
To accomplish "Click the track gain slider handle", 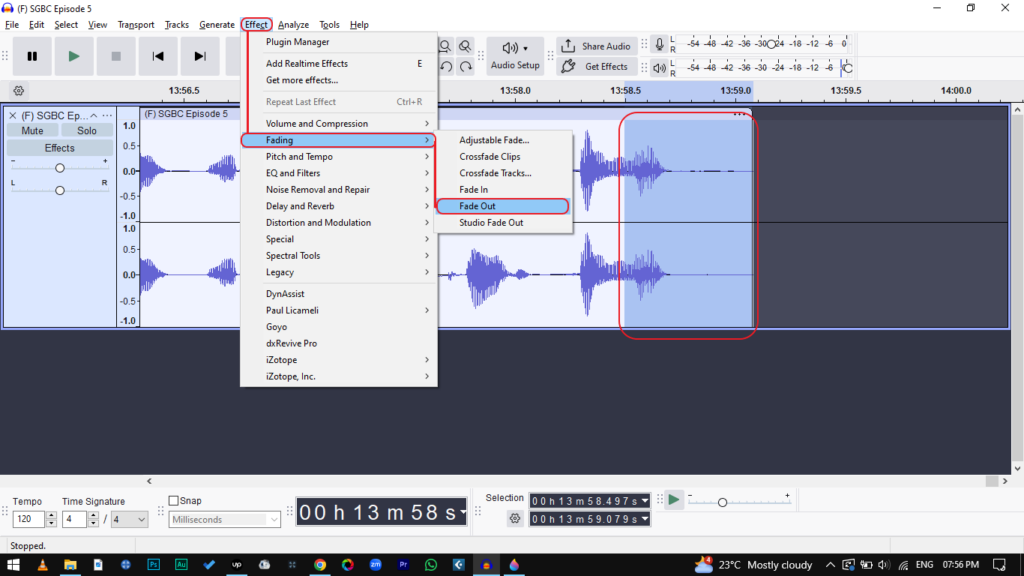I will click(60, 168).
